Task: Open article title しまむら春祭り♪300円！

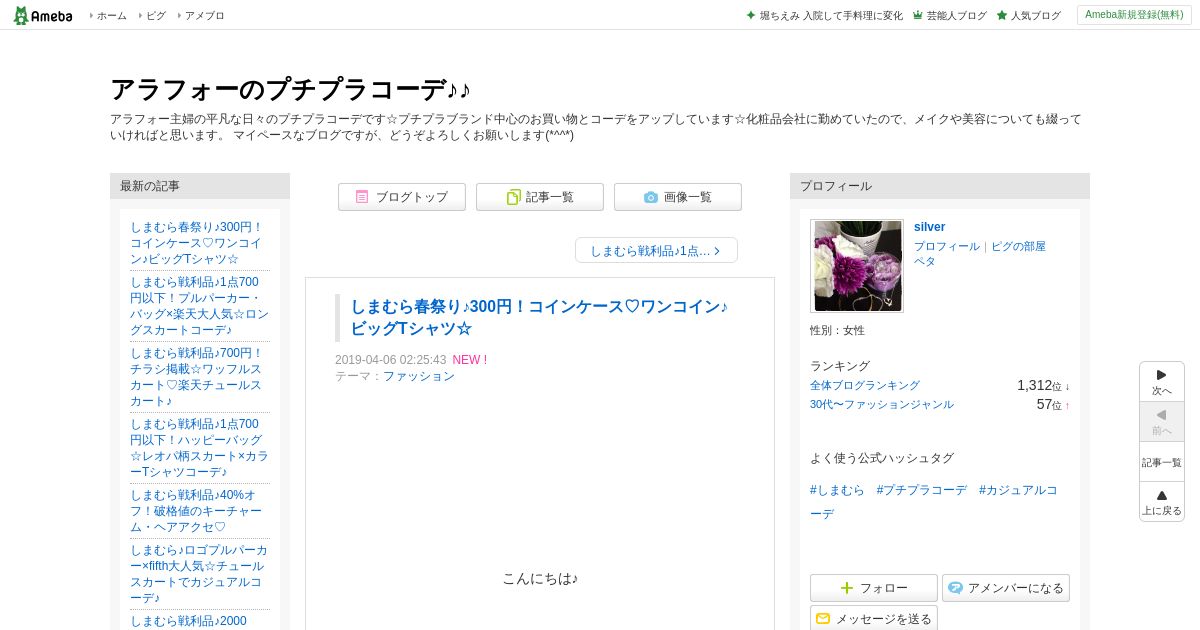Action: pyautogui.click(x=540, y=317)
